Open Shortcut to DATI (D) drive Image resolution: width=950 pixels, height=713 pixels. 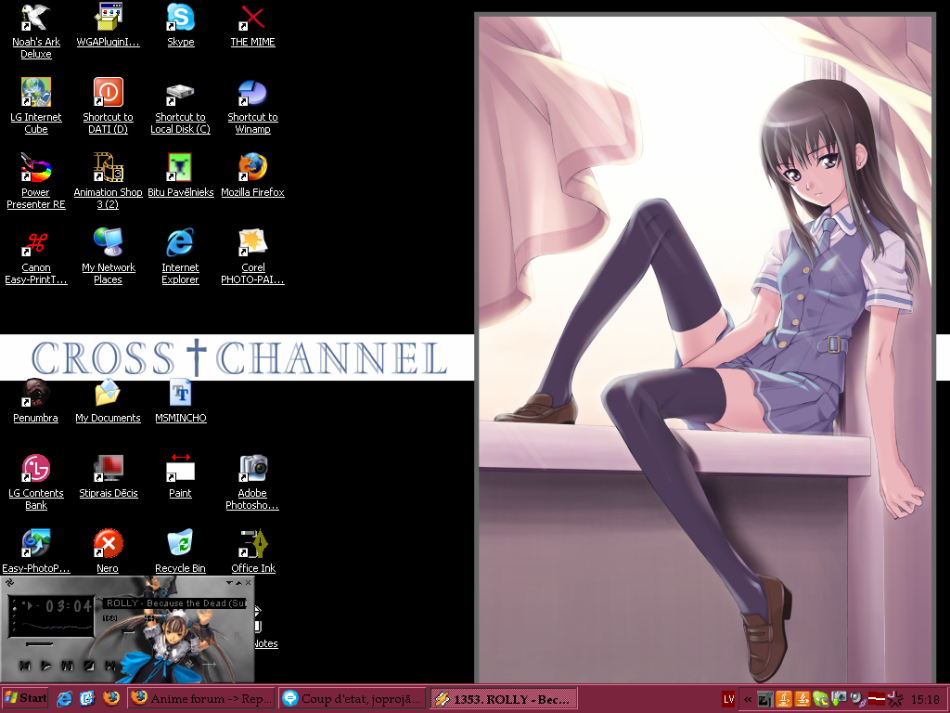pos(108,106)
